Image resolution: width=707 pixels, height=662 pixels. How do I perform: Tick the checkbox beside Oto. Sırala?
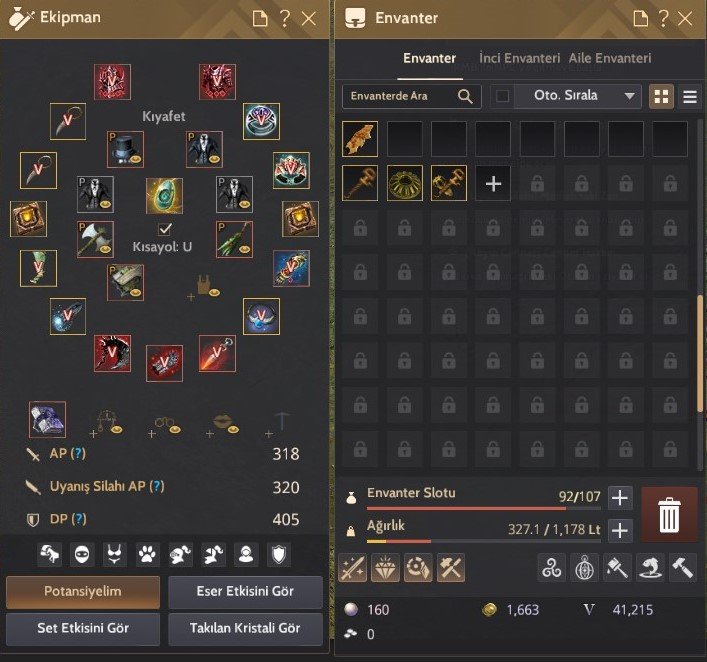point(502,96)
